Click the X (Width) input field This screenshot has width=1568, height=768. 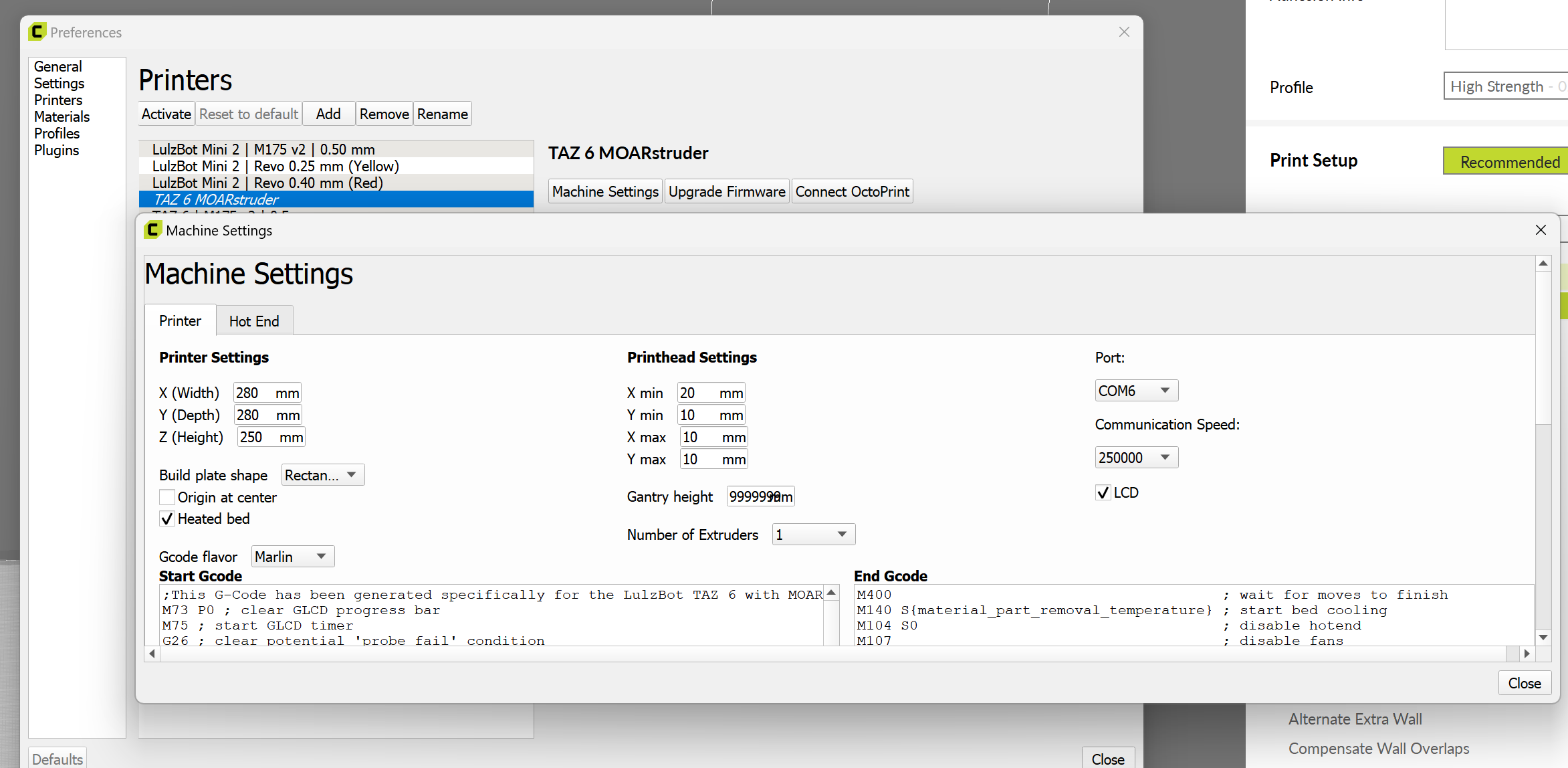[x=267, y=393]
